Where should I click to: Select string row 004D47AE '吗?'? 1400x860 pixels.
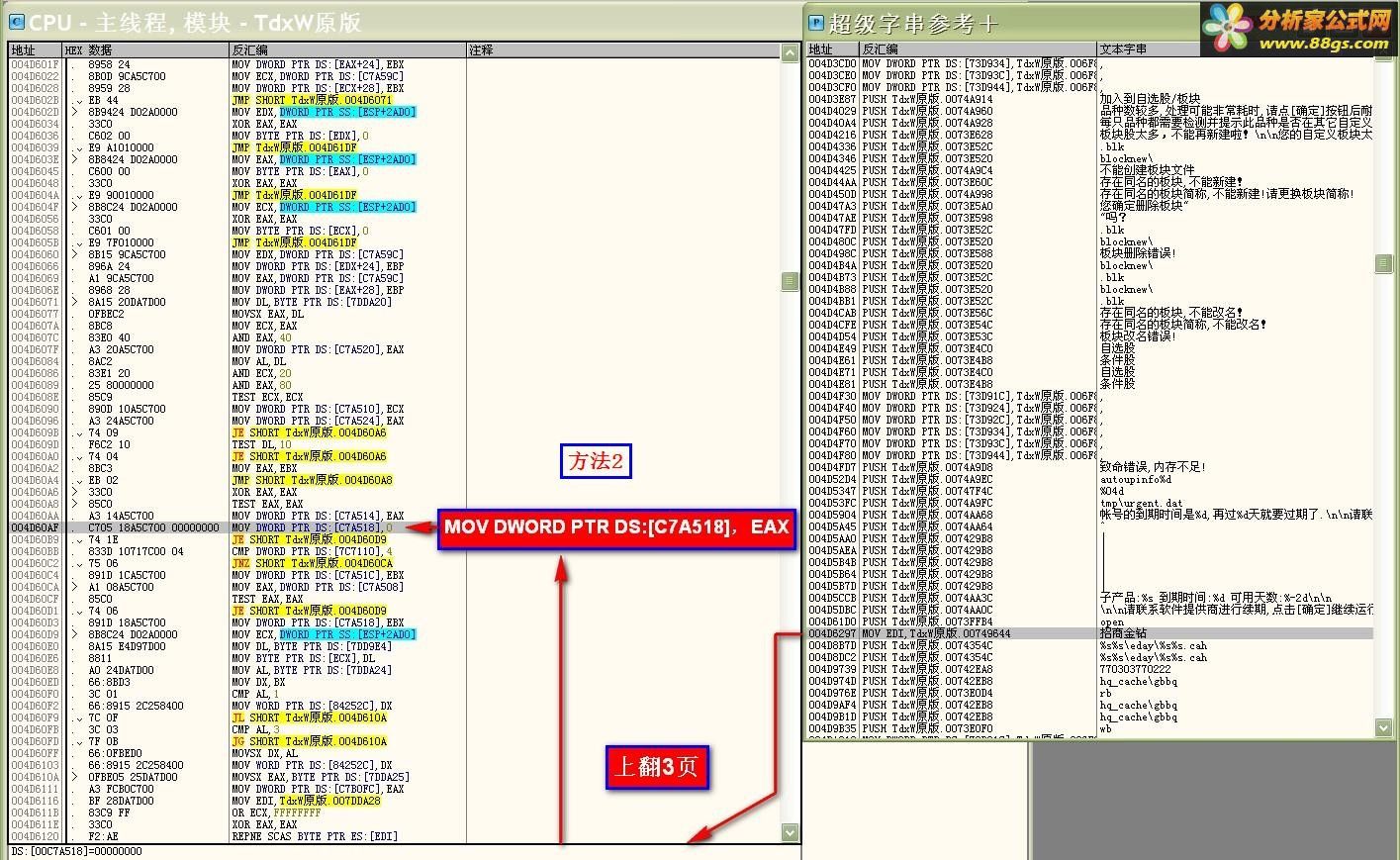1090,218
